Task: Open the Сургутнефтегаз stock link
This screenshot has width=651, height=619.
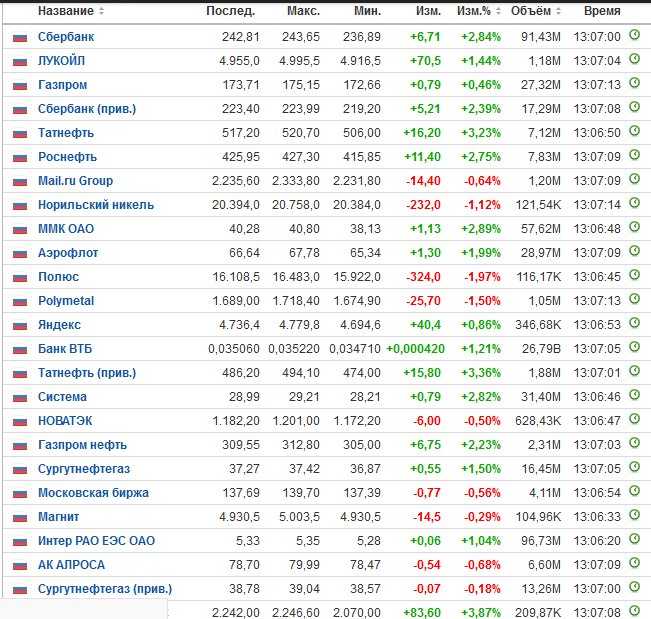Action: pos(84,469)
